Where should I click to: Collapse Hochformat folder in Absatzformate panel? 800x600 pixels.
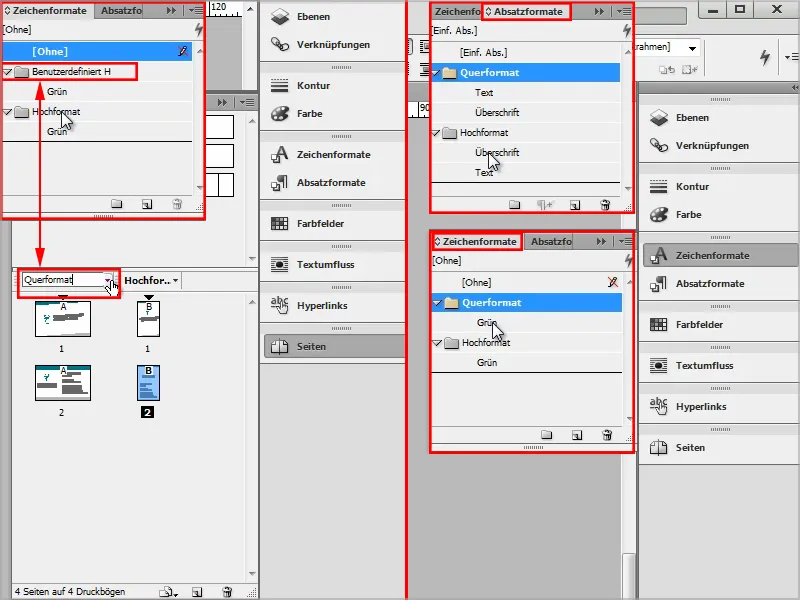[436, 133]
